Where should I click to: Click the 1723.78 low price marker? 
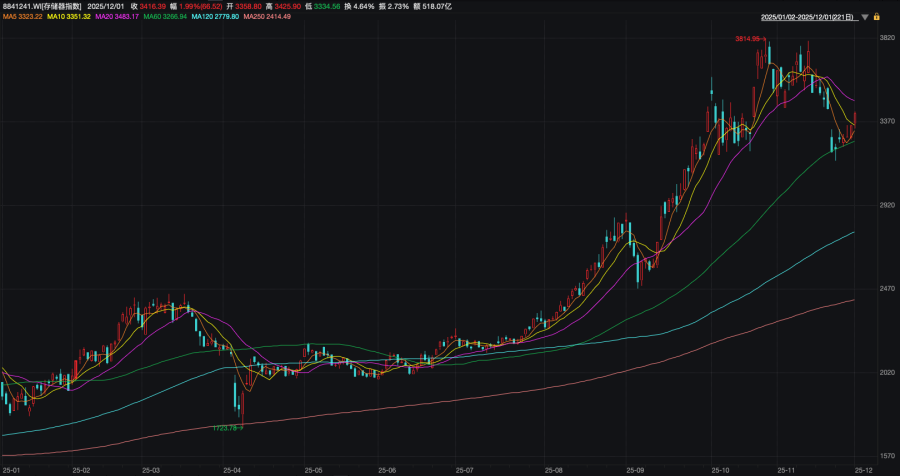tap(226, 427)
